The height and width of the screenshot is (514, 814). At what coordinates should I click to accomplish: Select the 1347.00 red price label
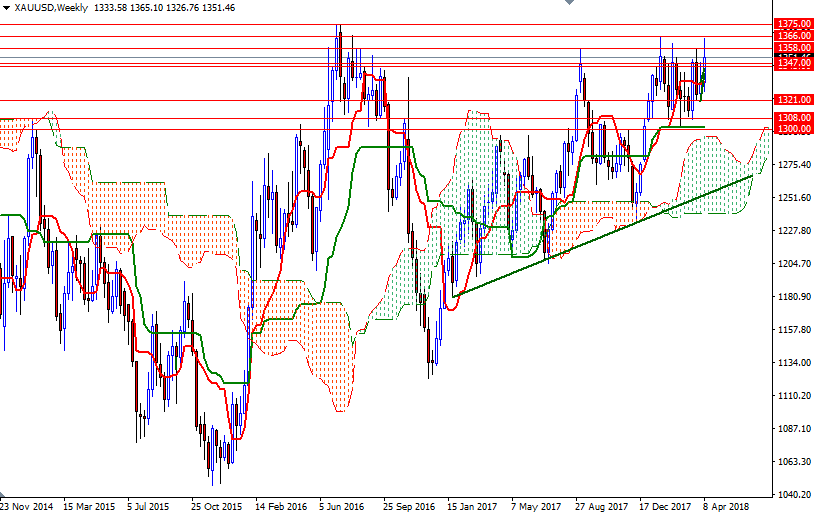point(792,63)
